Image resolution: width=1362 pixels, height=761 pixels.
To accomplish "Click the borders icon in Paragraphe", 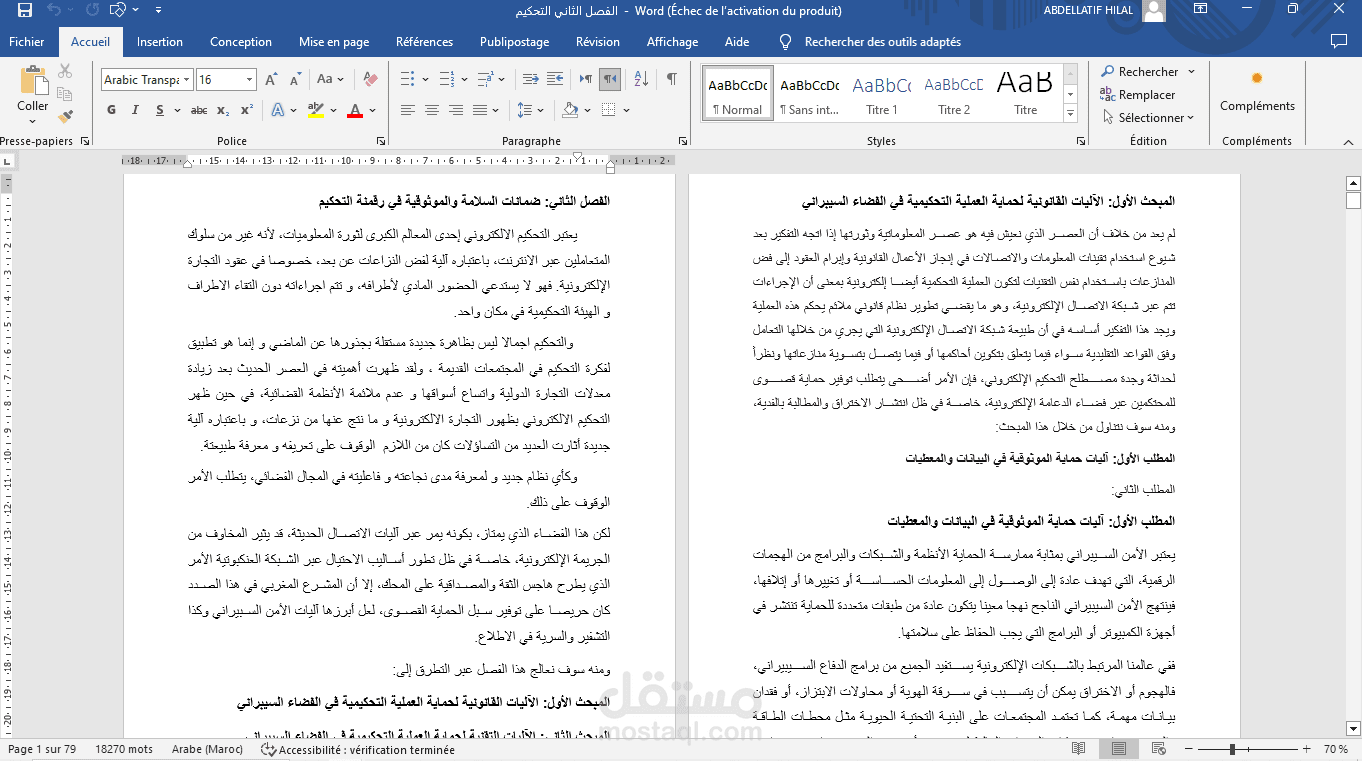I will (610, 110).
